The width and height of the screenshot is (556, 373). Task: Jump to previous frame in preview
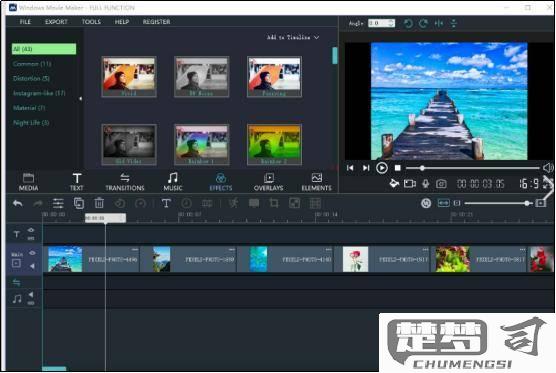[x=350, y=168]
